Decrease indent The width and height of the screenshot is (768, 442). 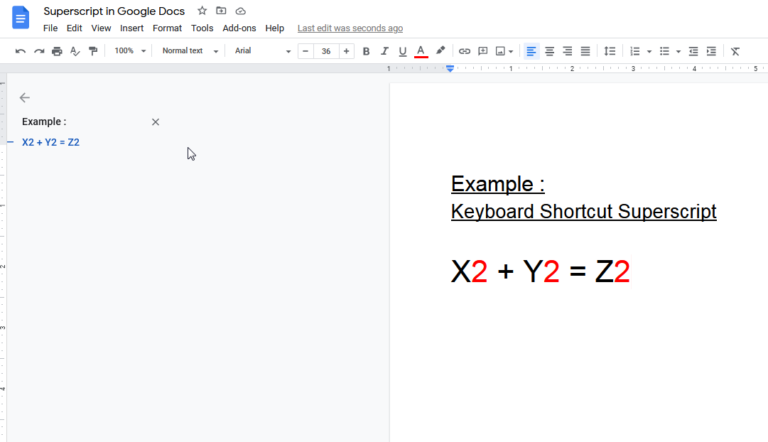(693, 51)
